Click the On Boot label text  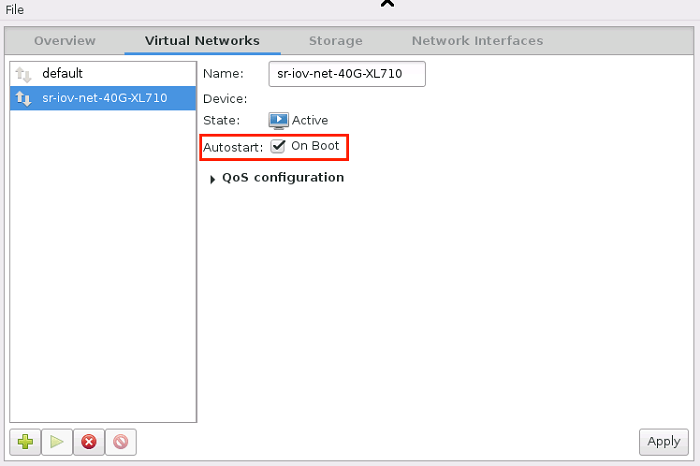315,146
